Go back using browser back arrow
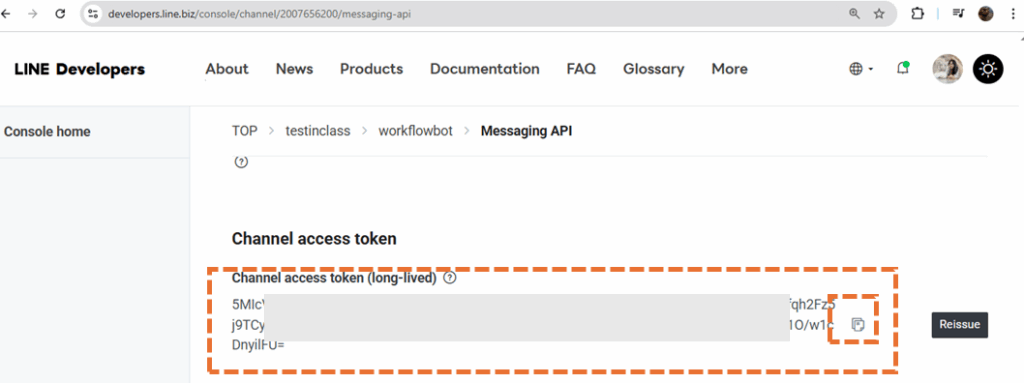This screenshot has height=383, width=1024. [x=6, y=14]
